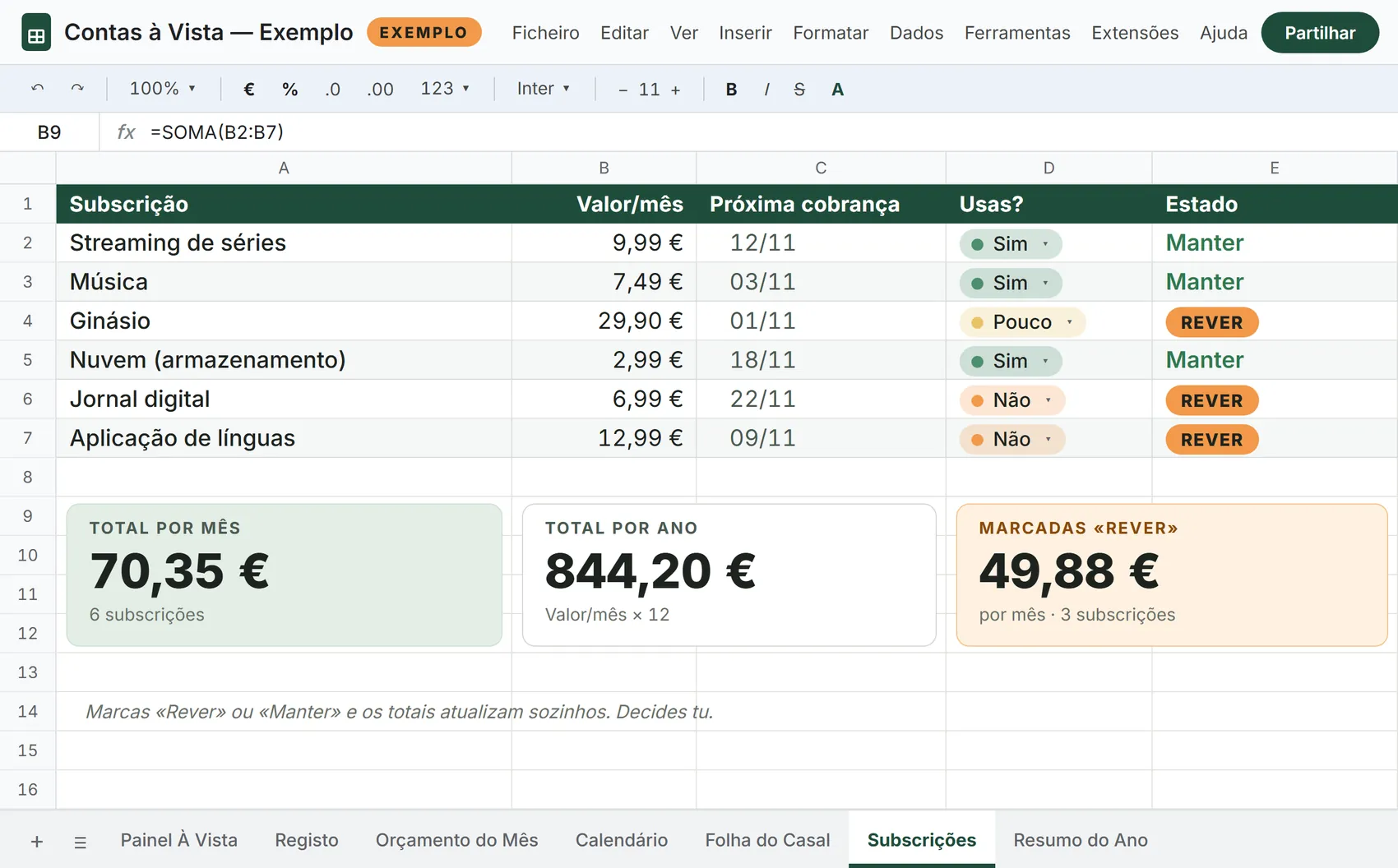
Task: Switch to the Painel À Vista sheet tab
Action: click(x=179, y=840)
